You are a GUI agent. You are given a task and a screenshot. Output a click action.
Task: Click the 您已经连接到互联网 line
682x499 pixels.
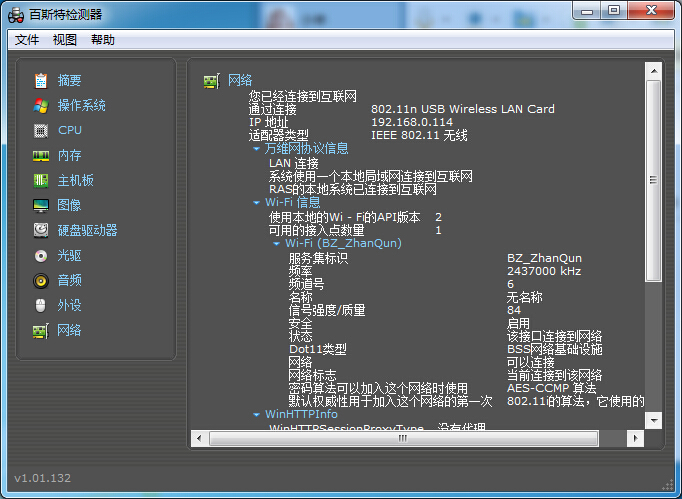[x=303, y=96]
